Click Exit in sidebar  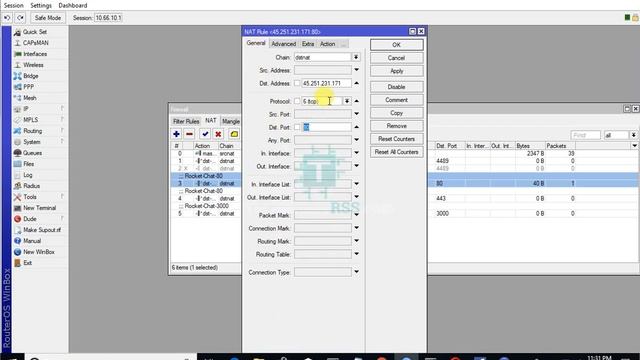pos(27,263)
